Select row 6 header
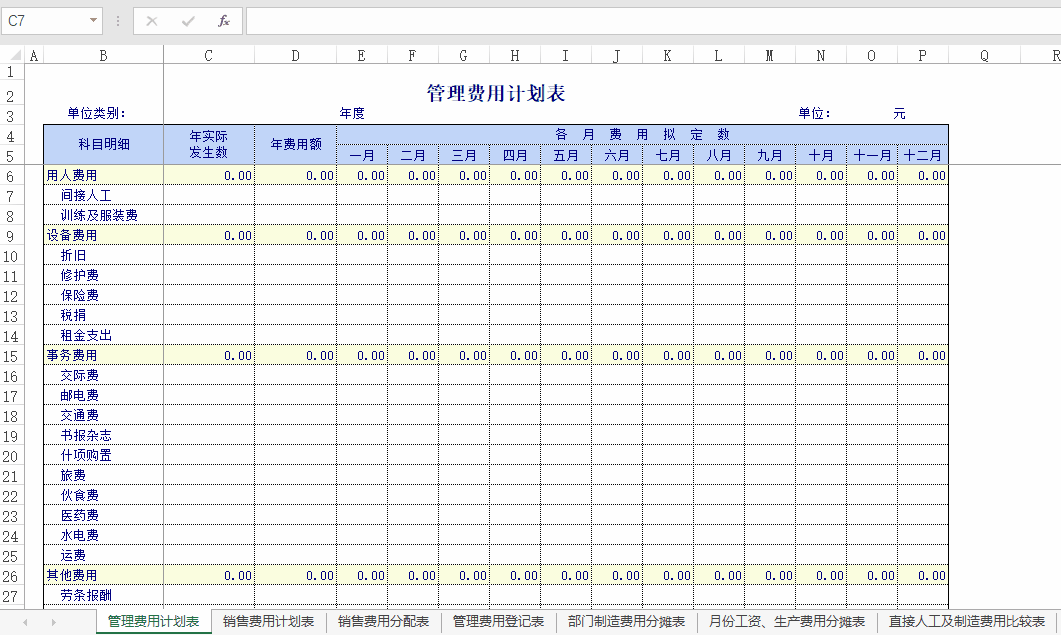This screenshot has width=1061, height=635. [x=10, y=176]
